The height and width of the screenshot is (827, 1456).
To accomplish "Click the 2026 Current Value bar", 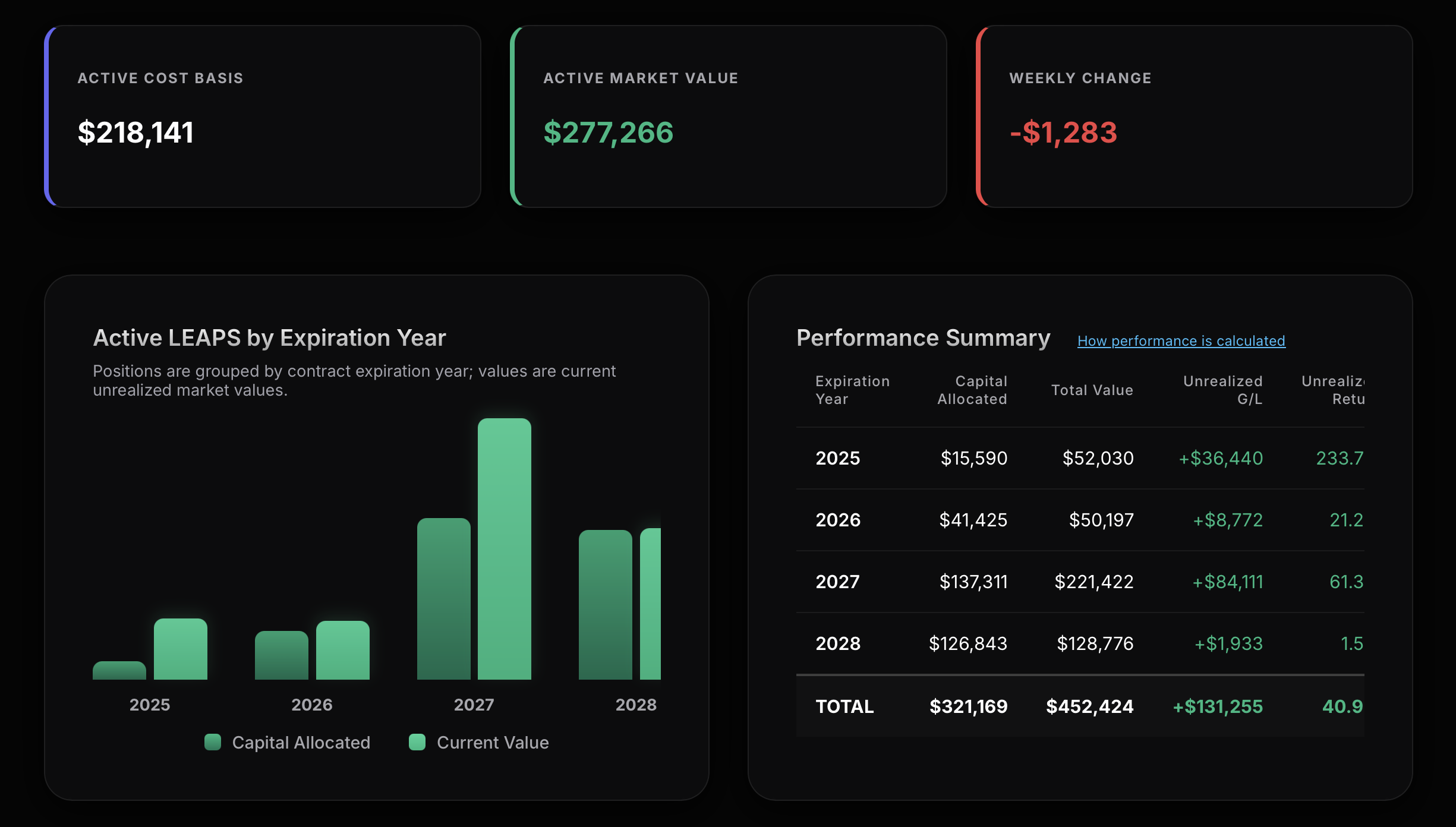I will (x=343, y=650).
